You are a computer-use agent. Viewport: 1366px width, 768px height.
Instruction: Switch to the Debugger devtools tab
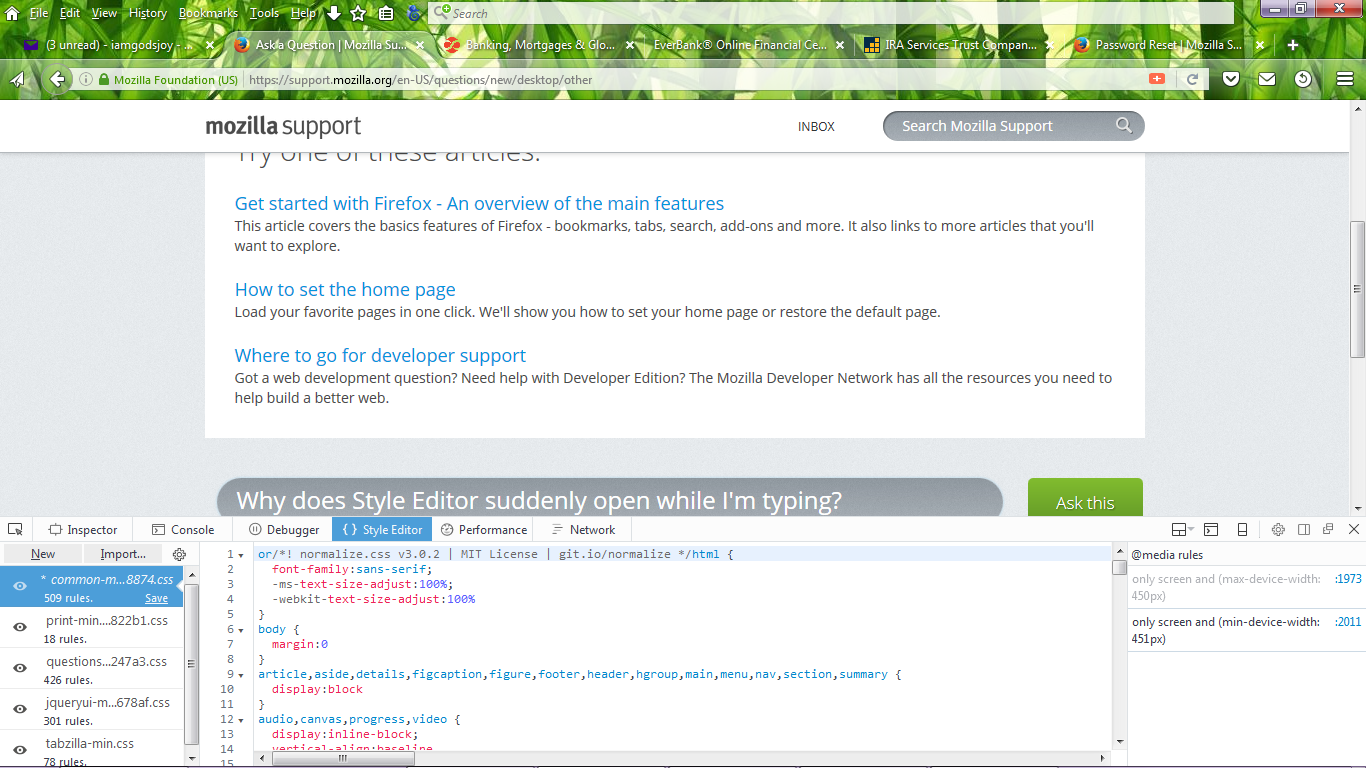pyautogui.click(x=284, y=530)
